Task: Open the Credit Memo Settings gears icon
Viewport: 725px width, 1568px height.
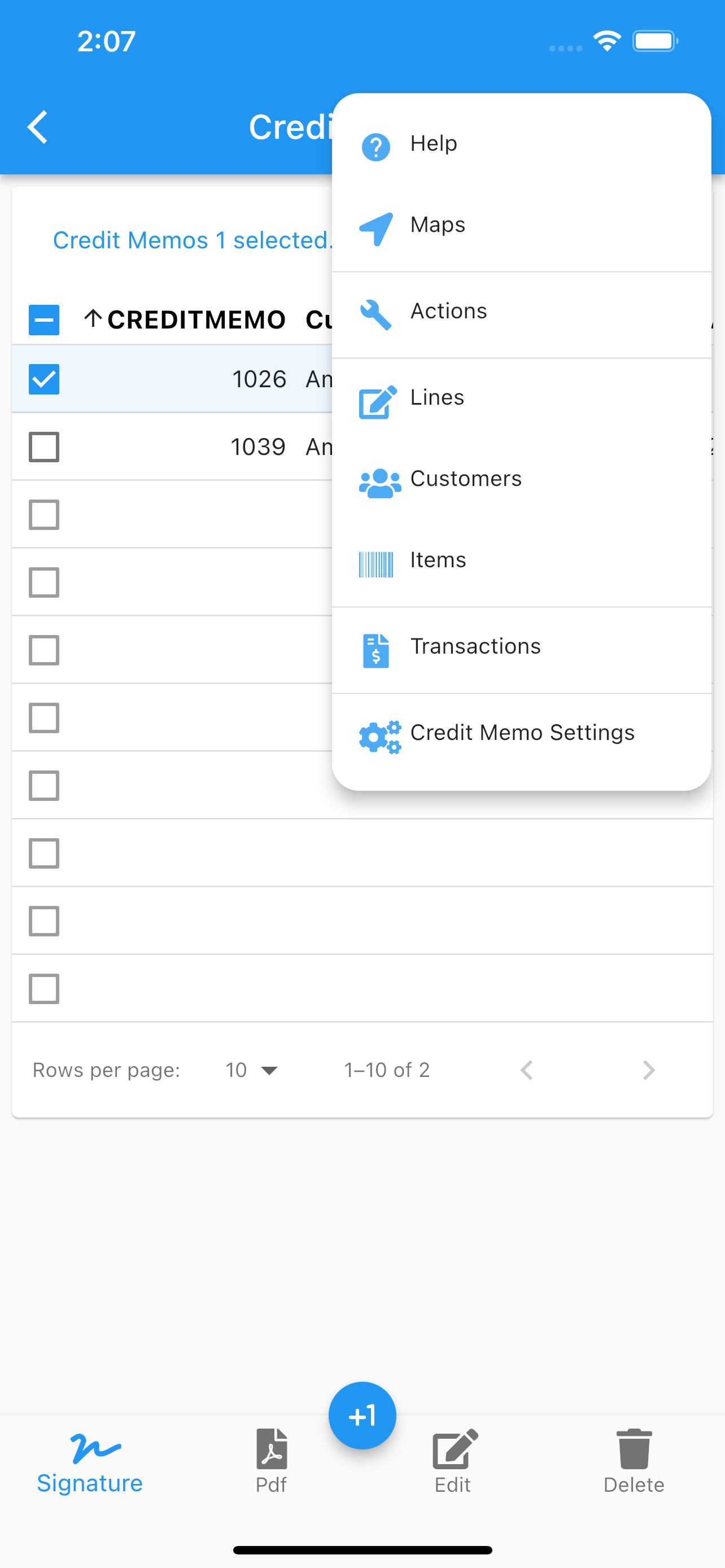Action: pyautogui.click(x=380, y=737)
